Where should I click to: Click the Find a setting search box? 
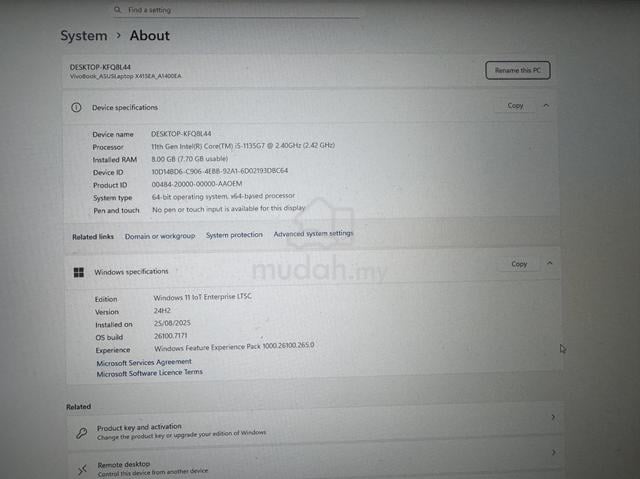(236, 10)
